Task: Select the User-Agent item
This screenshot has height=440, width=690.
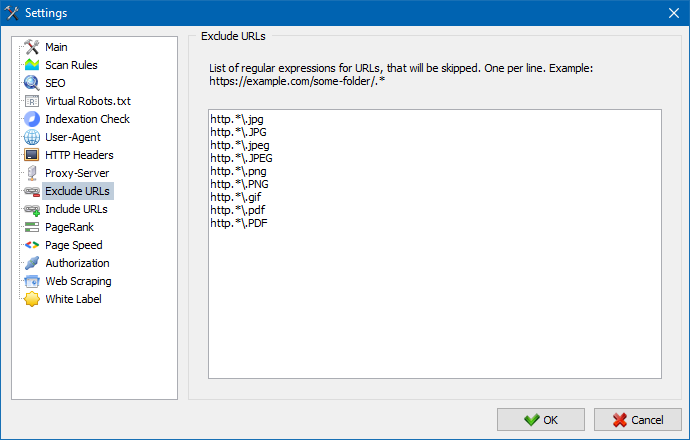Action: coord(73,137)
